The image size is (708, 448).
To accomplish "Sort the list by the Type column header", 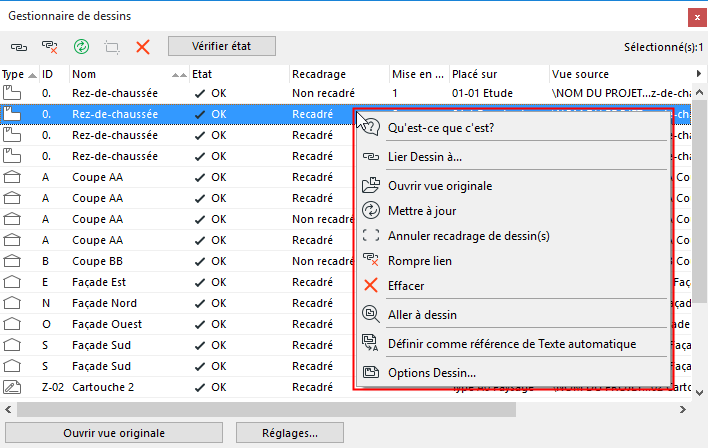I will pos(18,74).
